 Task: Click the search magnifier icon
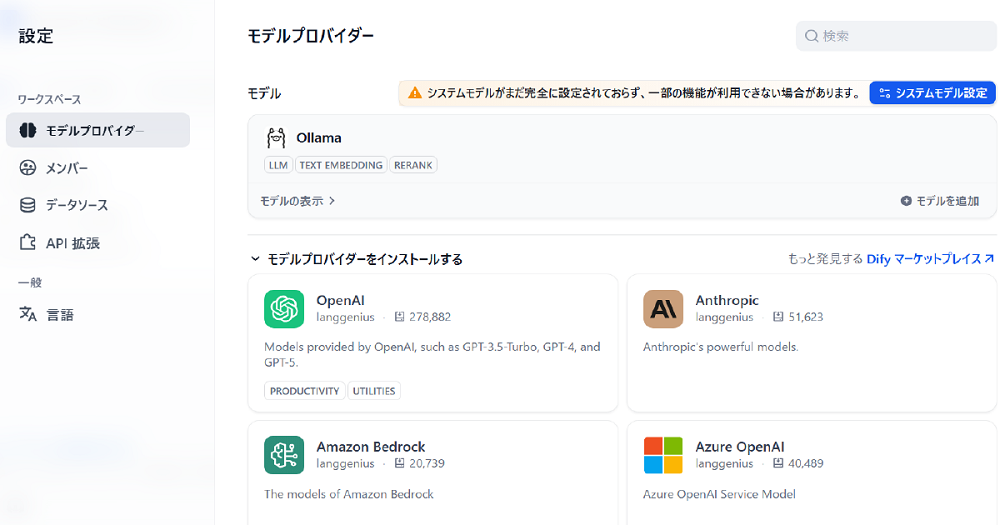[812, 37]
